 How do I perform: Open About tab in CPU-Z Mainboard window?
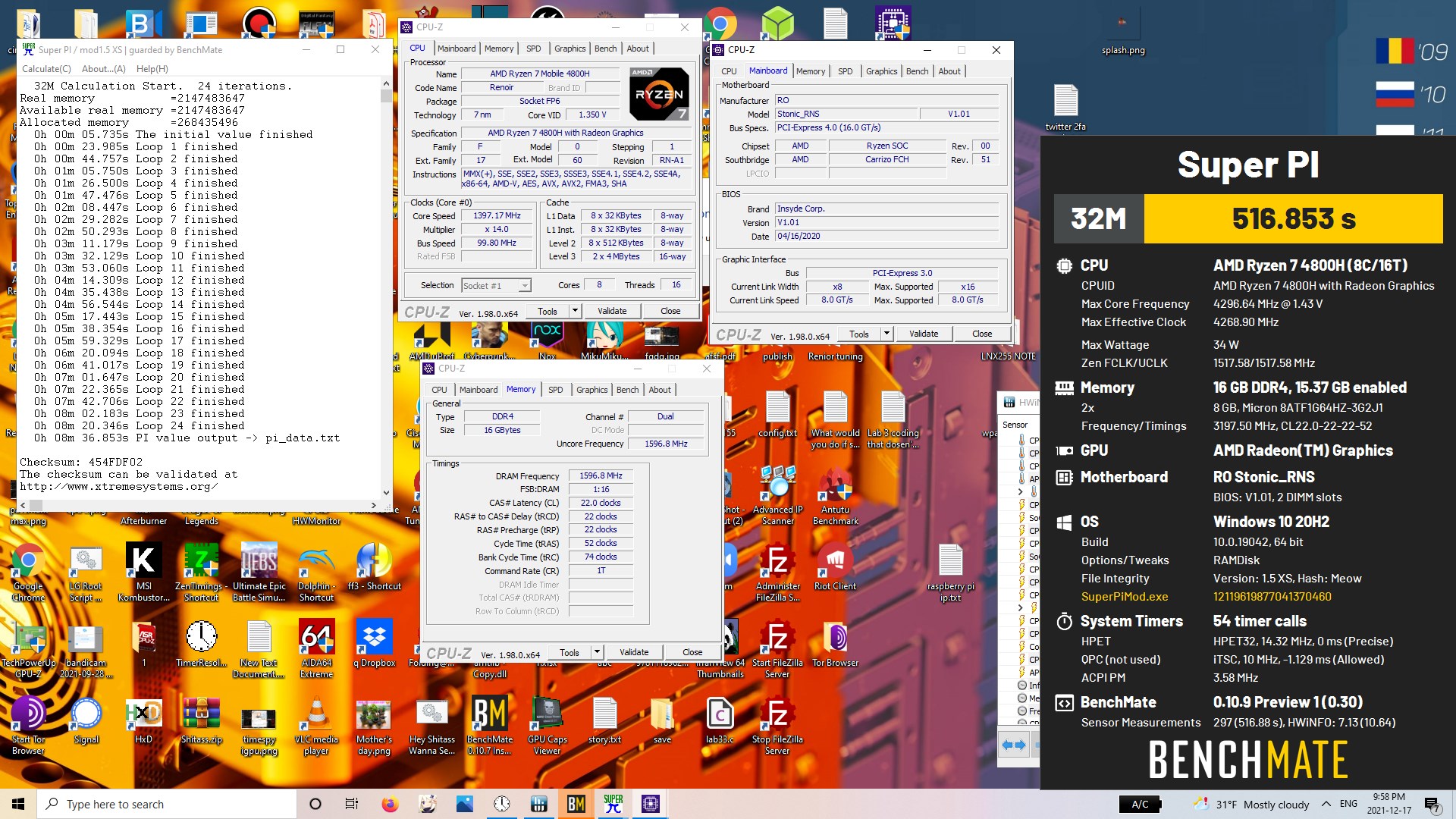[x=949, y=71]
